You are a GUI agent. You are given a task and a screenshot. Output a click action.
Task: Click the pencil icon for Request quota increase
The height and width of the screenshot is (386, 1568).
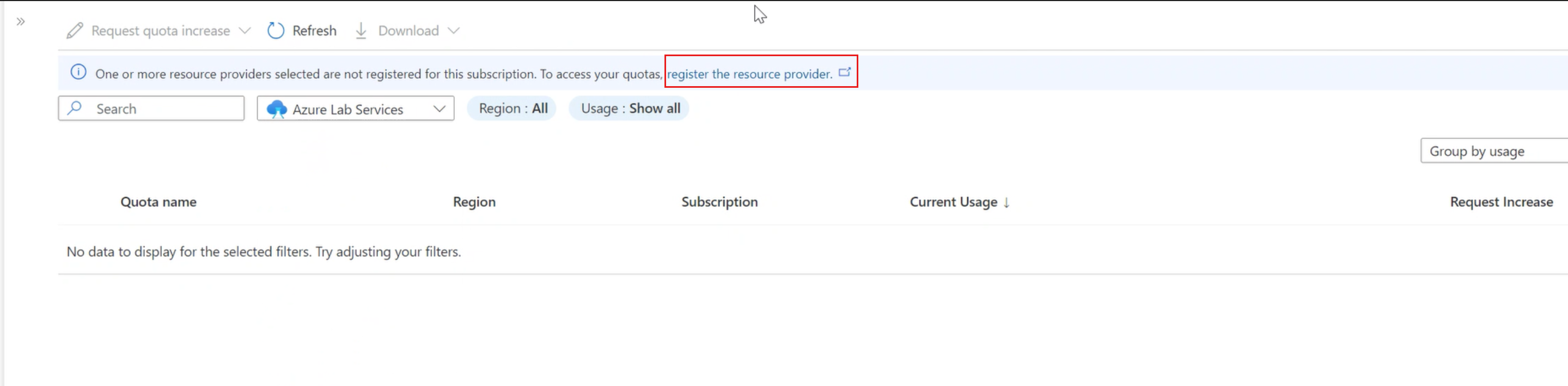(x=75, y=31)
